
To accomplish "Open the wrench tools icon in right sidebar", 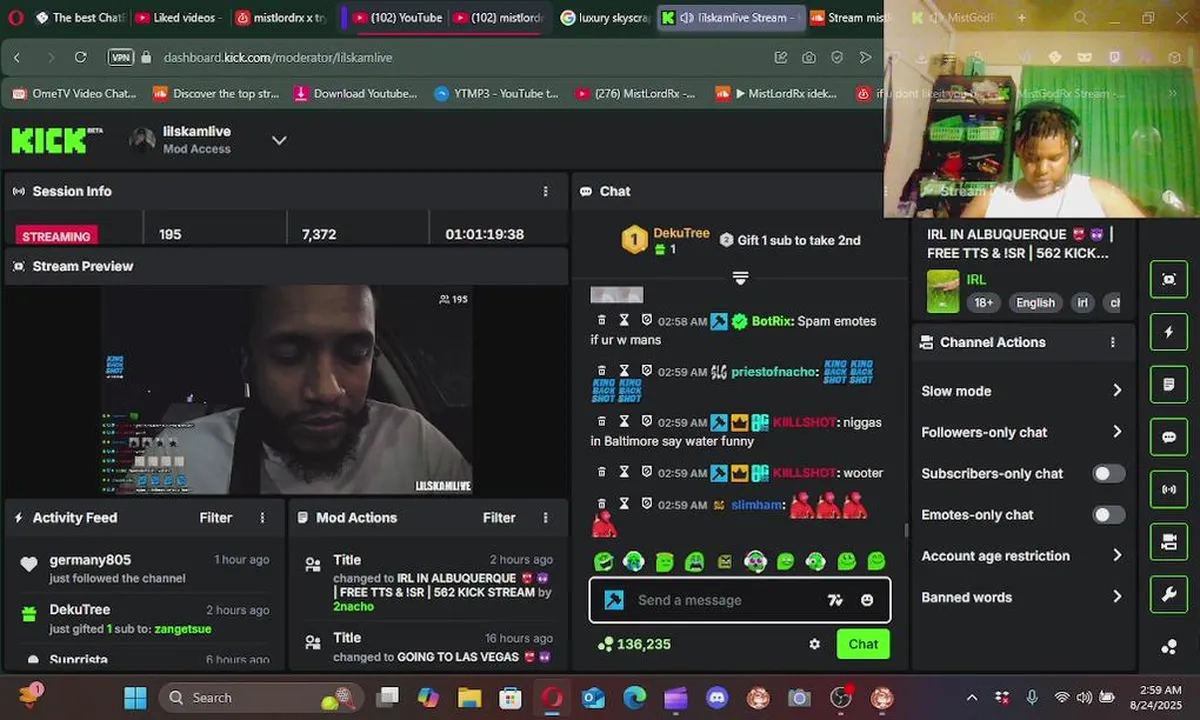I will (1169, 595).
